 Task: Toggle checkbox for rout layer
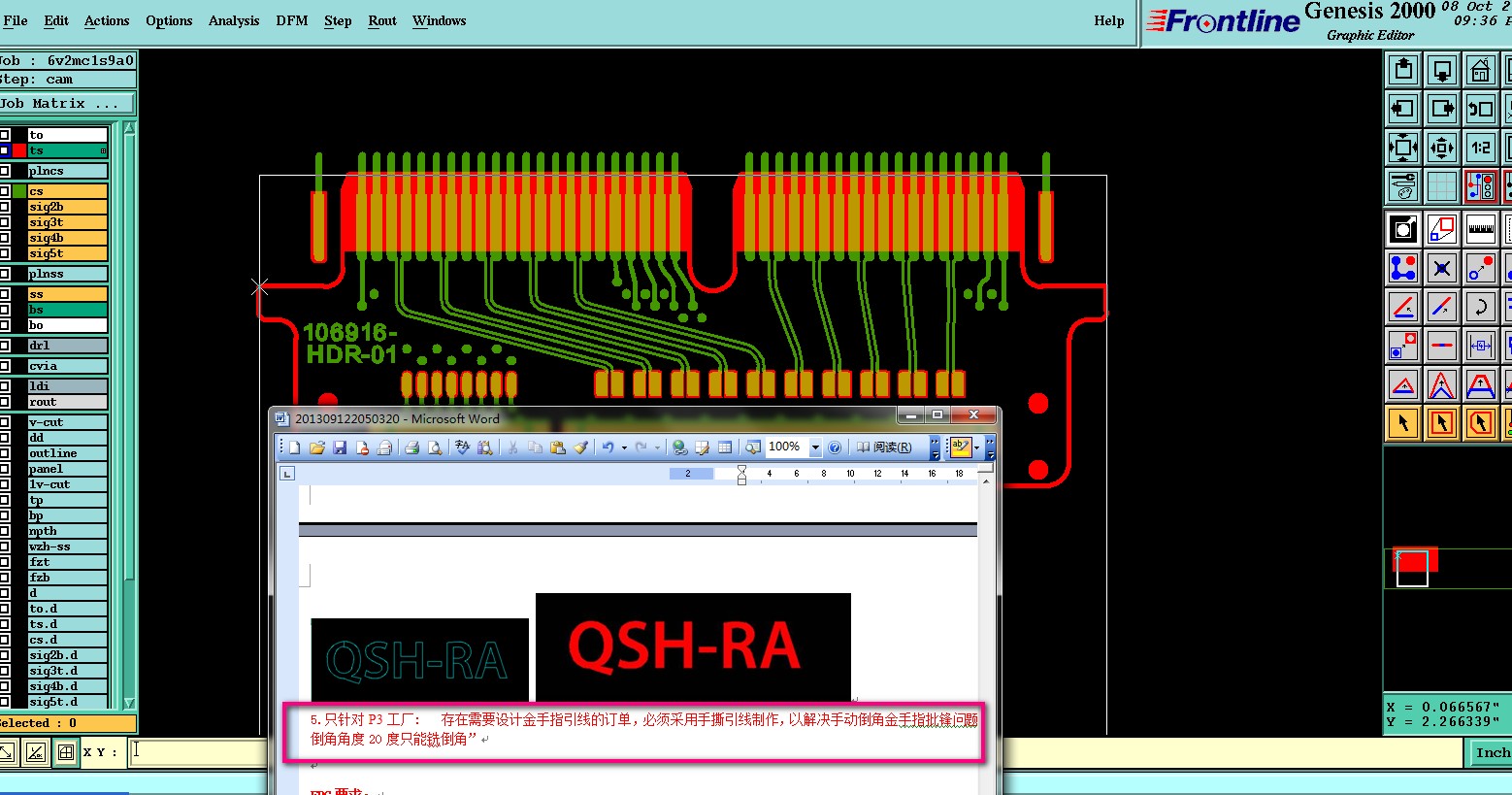(x=5, y=402)
